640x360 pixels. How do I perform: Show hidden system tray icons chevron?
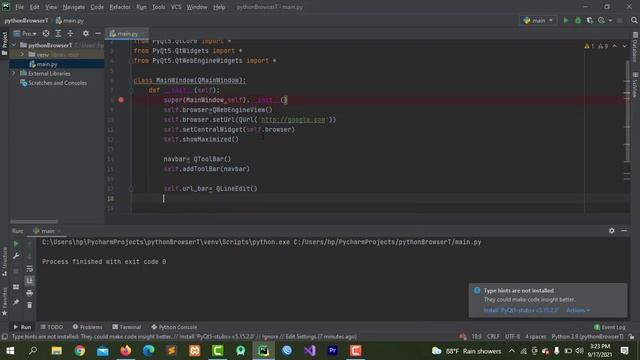(511, 351)
